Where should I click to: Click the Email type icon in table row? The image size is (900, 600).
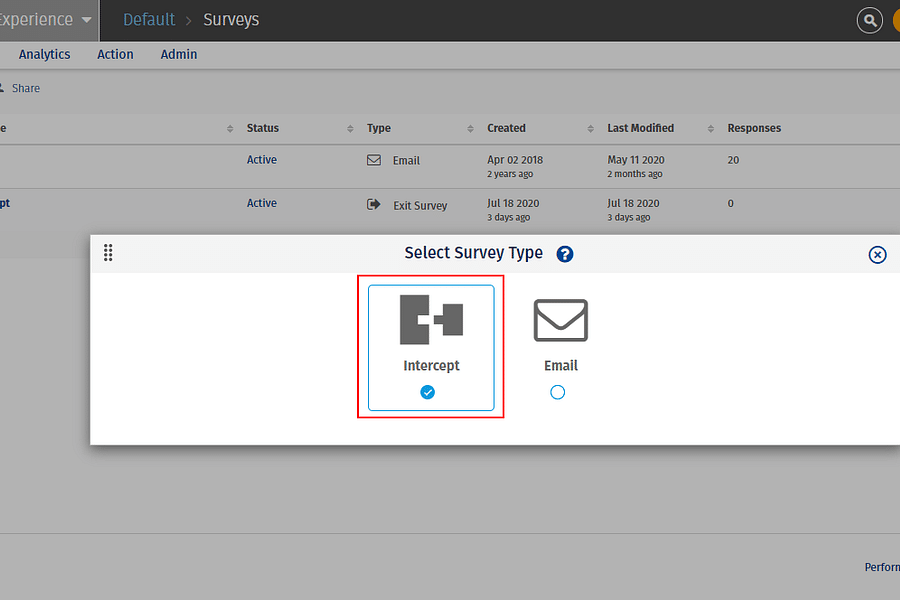(x=374, y=160)
